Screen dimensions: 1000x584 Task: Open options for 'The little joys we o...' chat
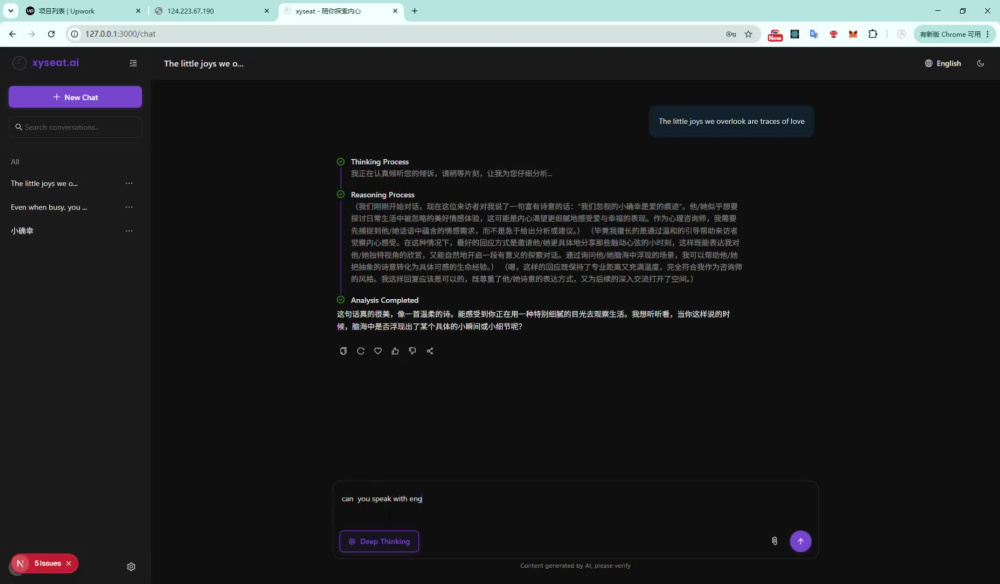pyautogui.click(x=129, y=183)
